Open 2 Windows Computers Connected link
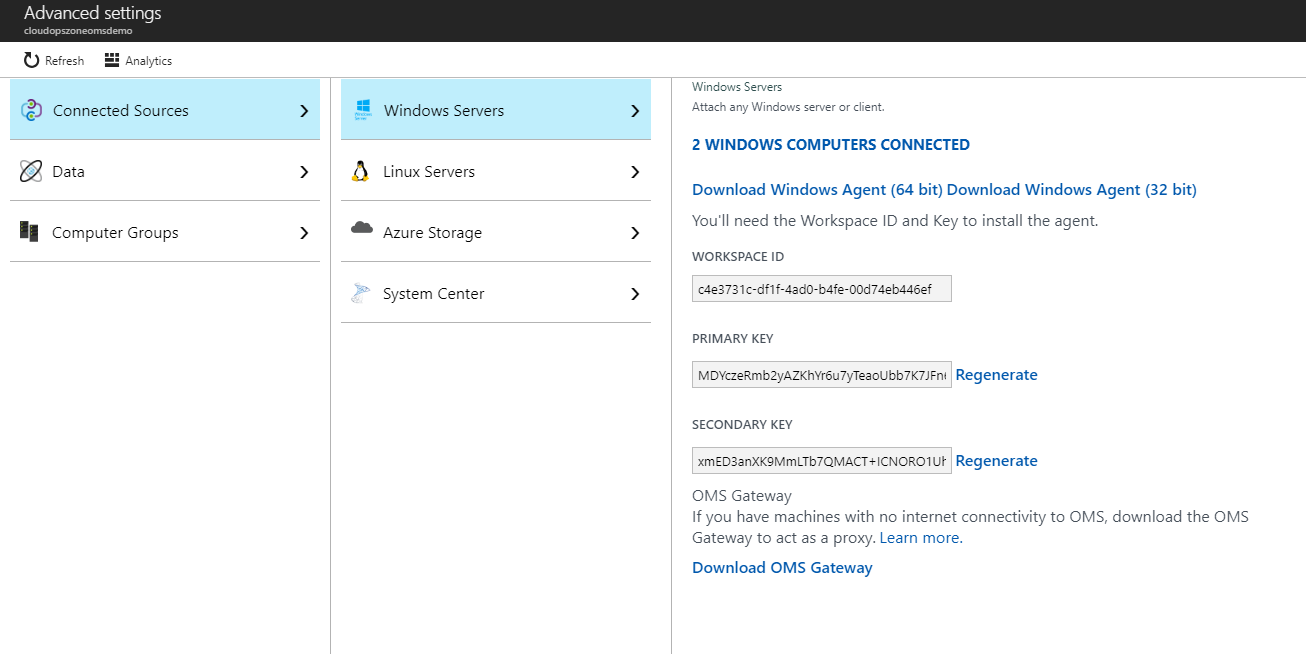The height and width of the screenshot is (654, 1306). coord(831,145)
